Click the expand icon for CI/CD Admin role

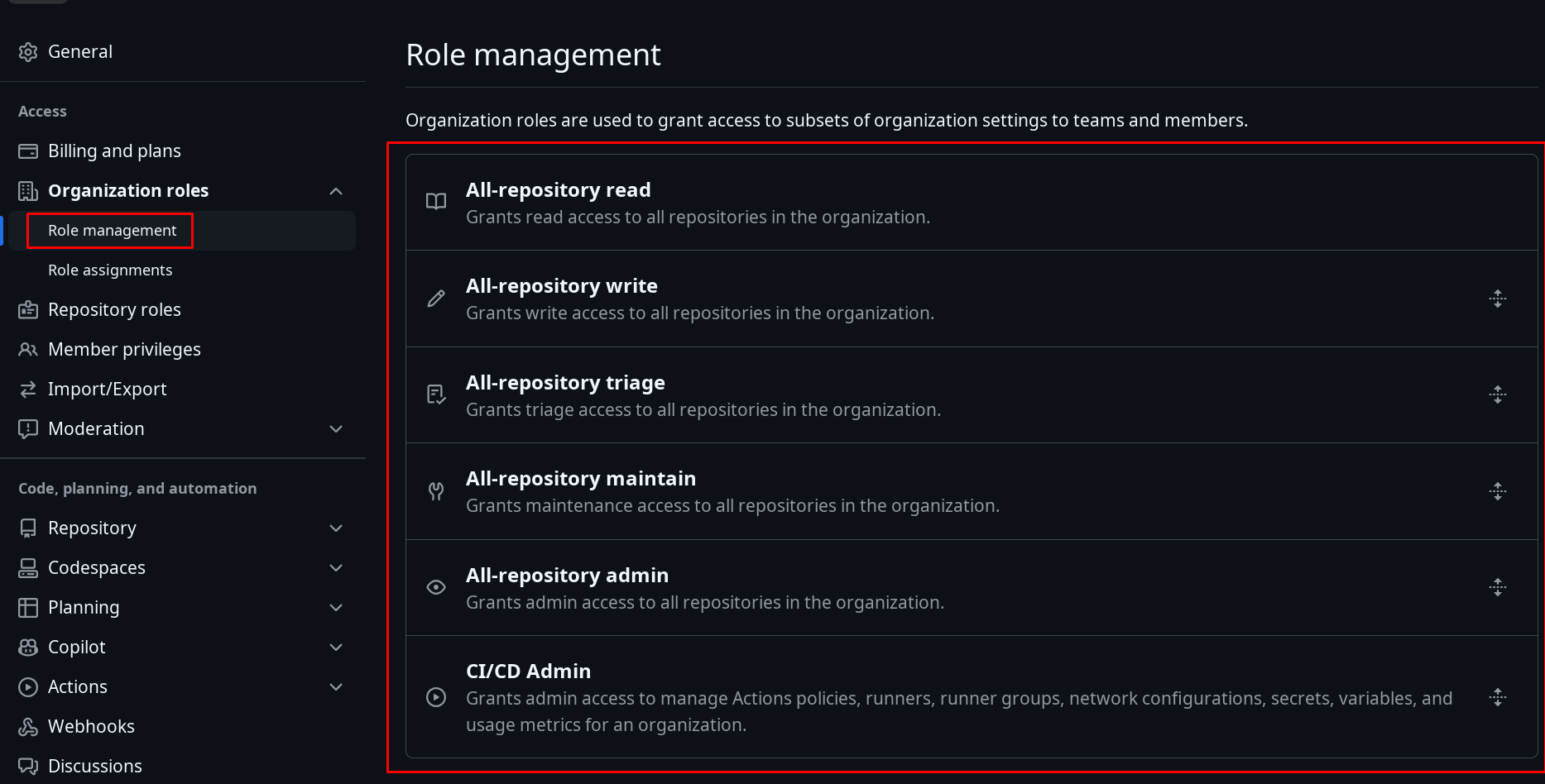point(1497,697)
